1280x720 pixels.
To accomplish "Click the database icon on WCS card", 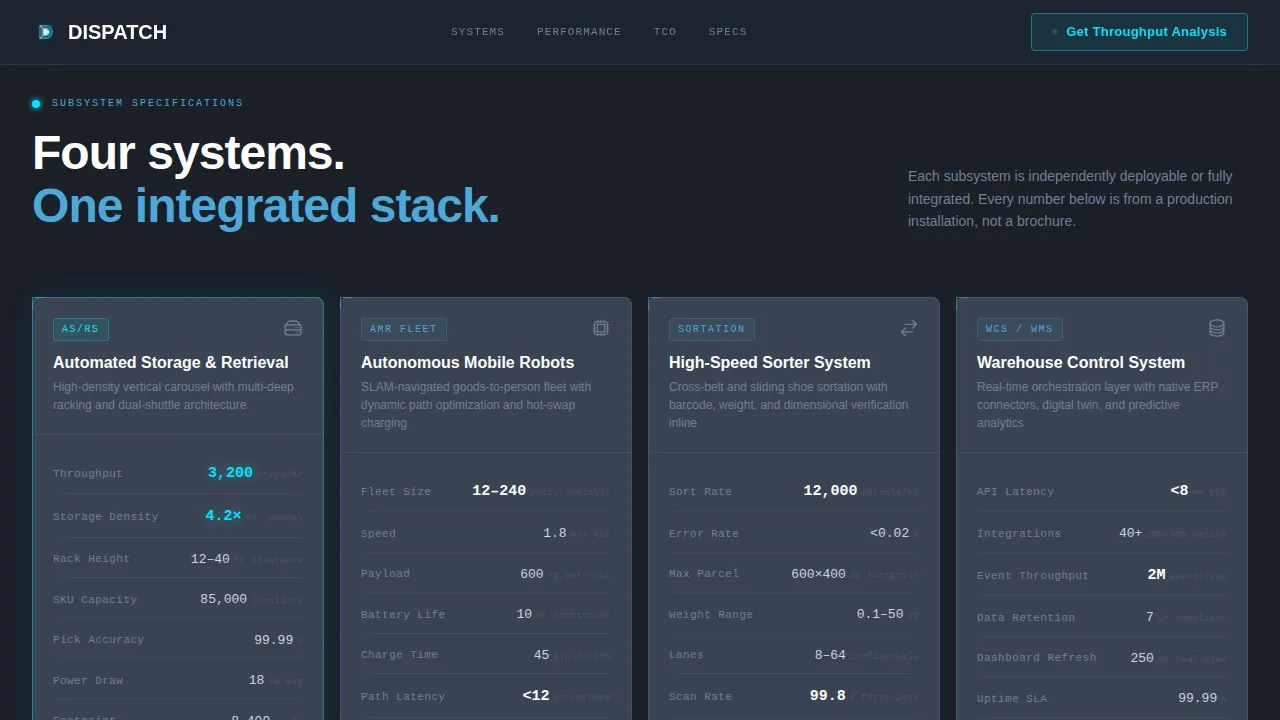I will tap(1217, 328).
